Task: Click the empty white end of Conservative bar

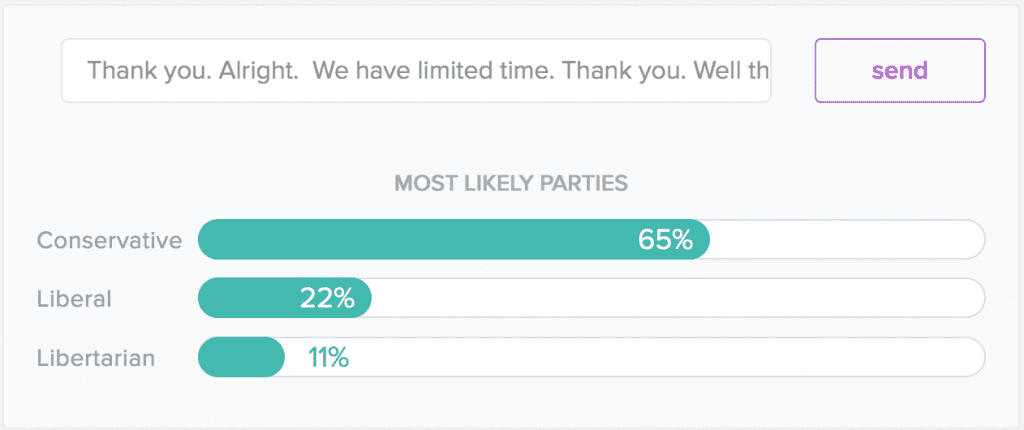Action: 850,240
